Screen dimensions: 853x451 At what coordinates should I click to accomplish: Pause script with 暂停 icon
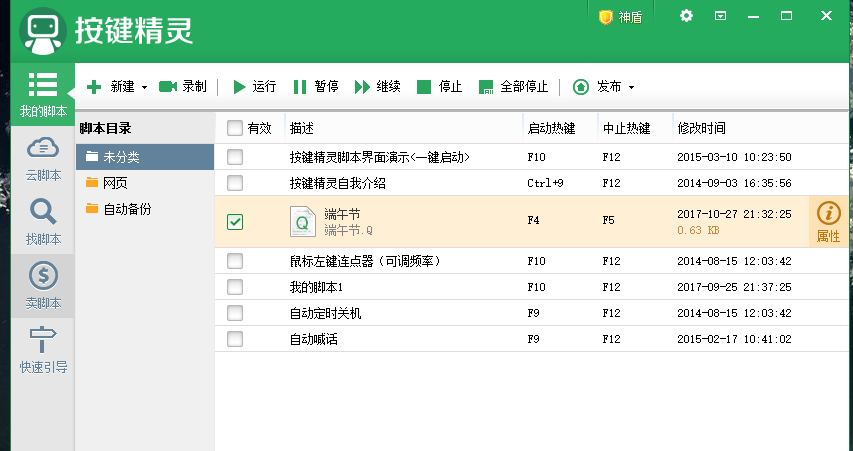pos(300,87)
